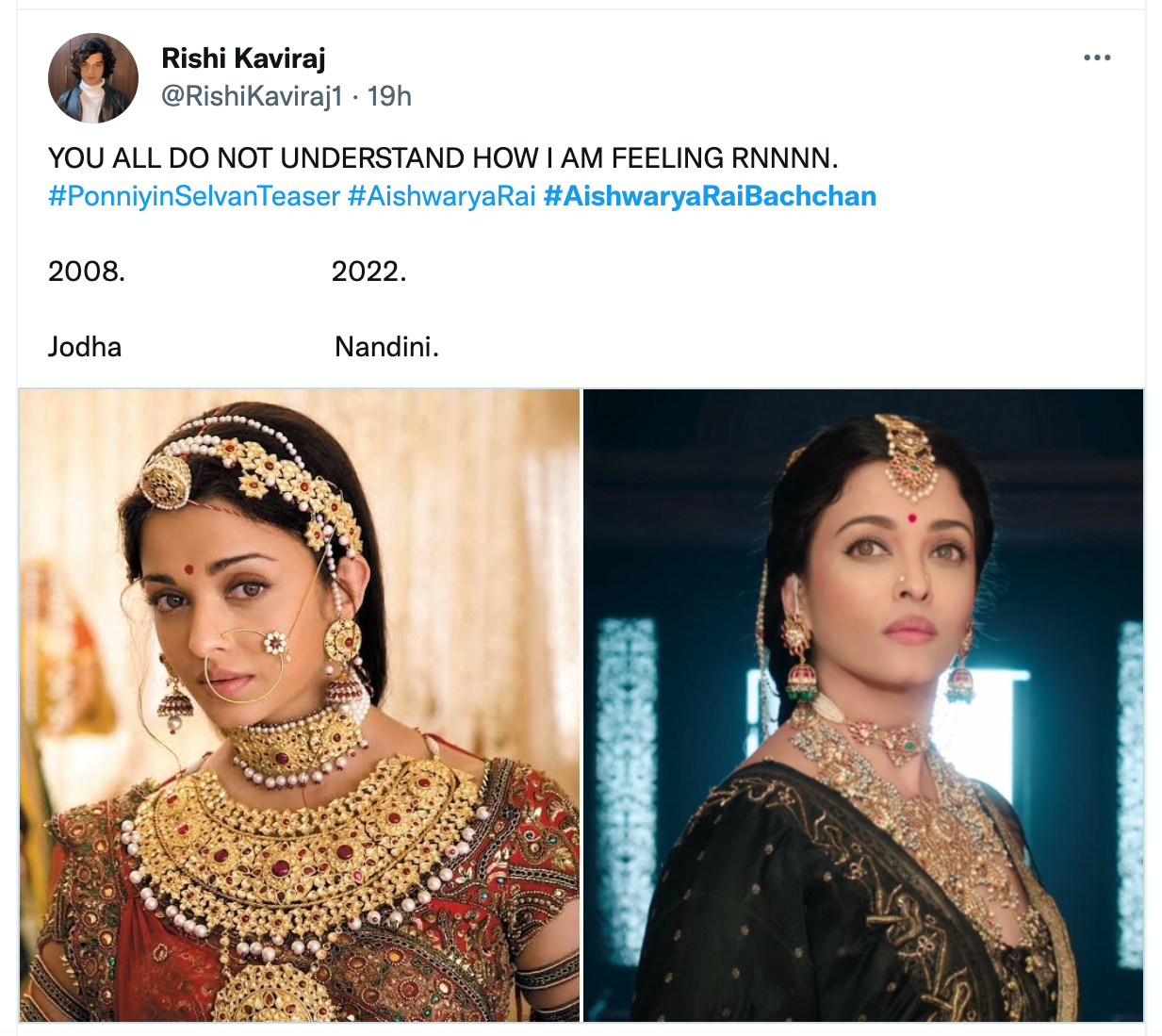Click the tweet header row area
The height and width of the screenshot is (1036, 1162).
click(x=565, y=75)
